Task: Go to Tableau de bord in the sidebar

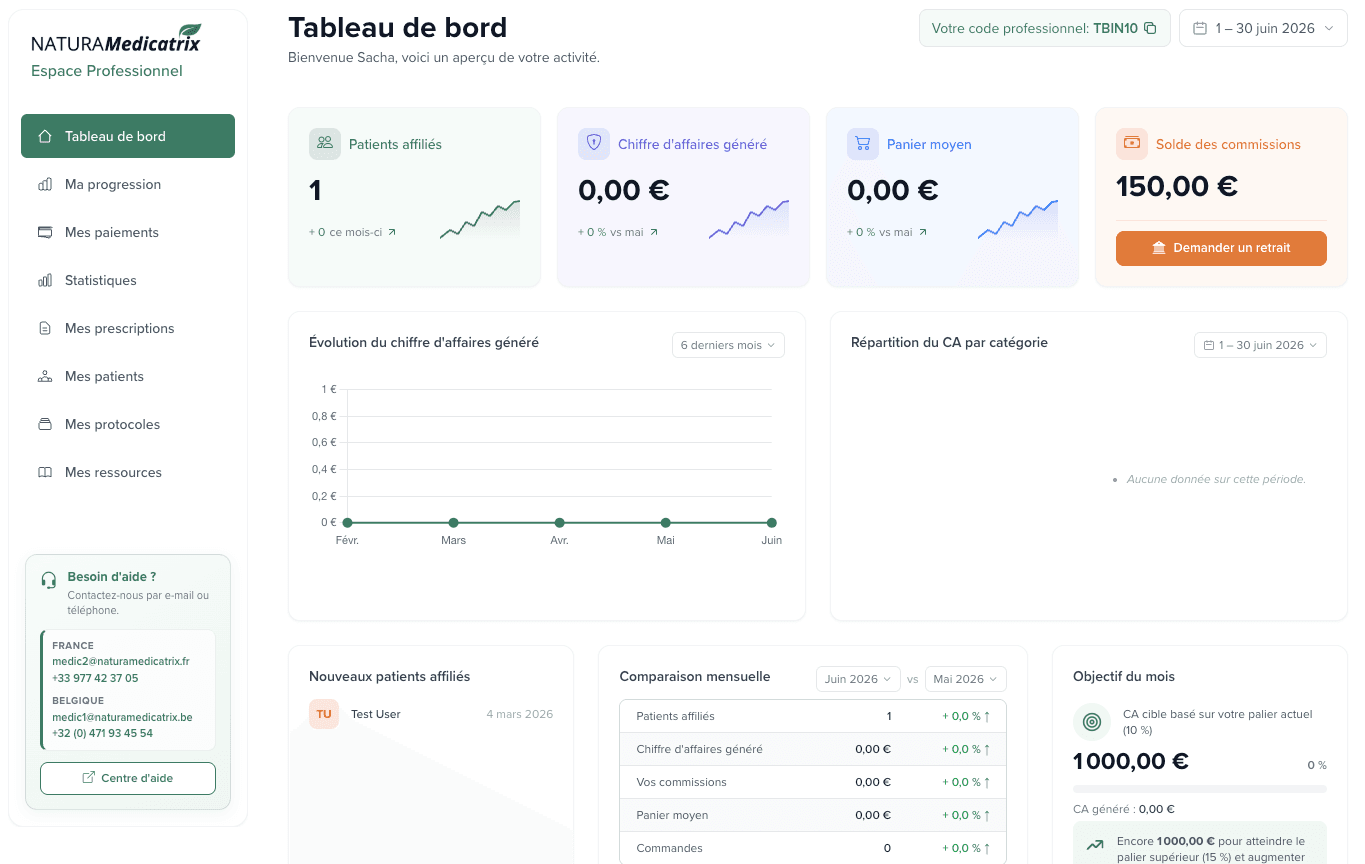Action: pos(128,136)
